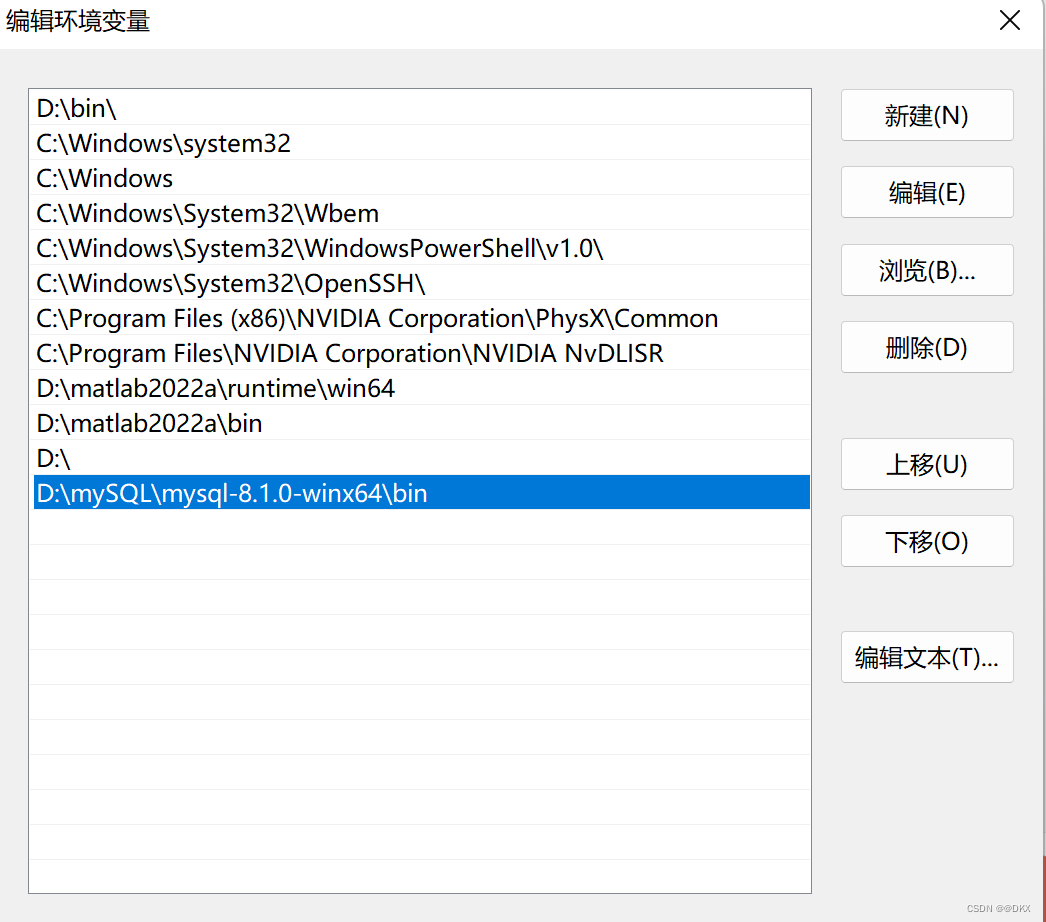Click the 编辑(E) button

pyautogui.click(x=926, y=192)
